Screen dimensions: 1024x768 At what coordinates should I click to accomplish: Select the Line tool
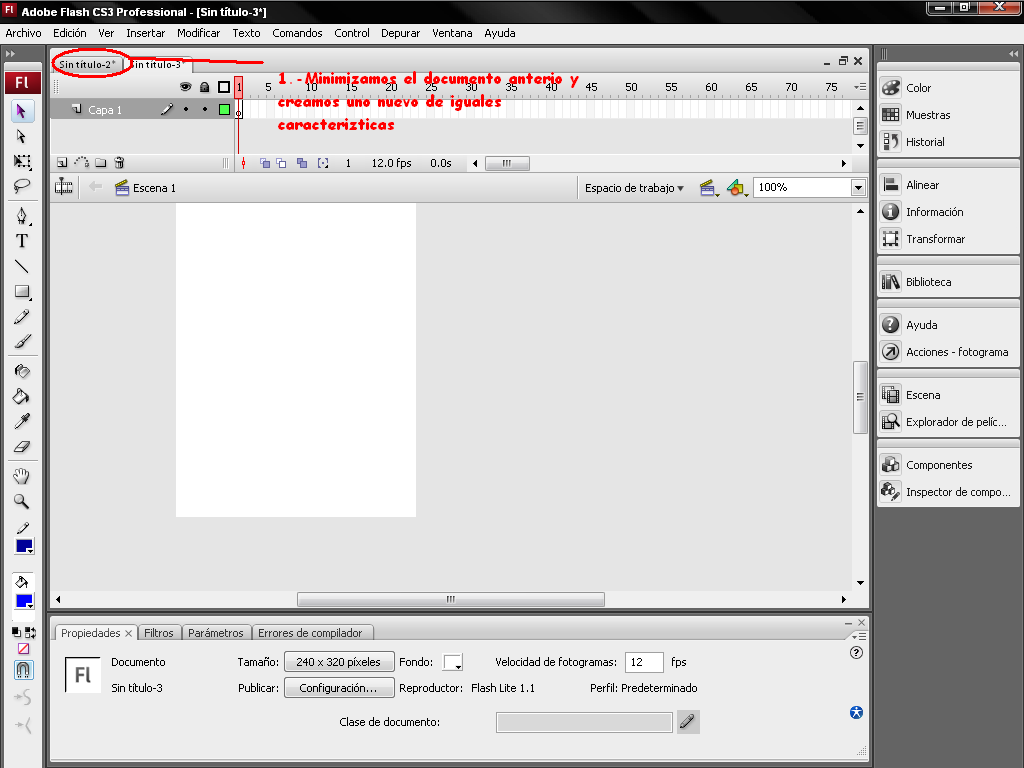[x=22, y=266]
